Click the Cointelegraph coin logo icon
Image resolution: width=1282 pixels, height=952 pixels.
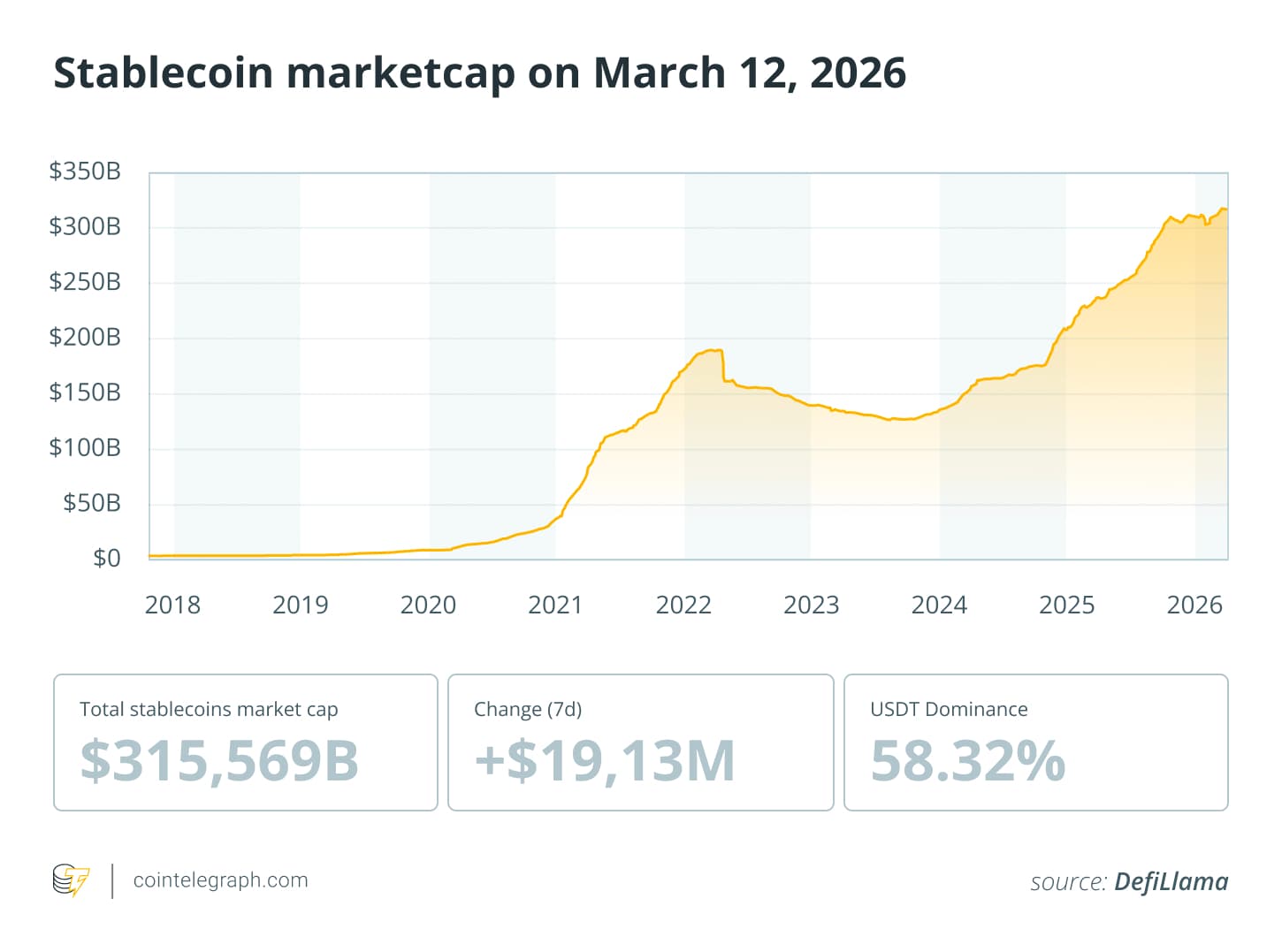(71, 880)
